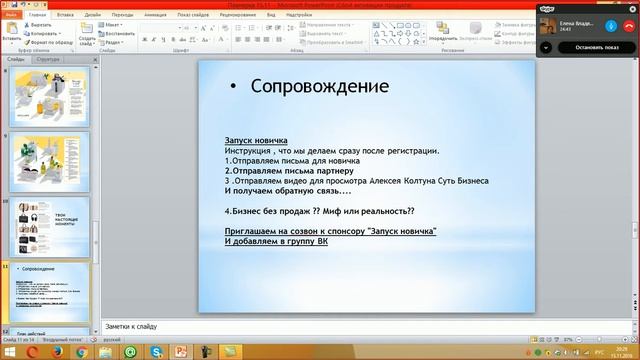Switch to the Design (Дизайн) tab
Viewport: 640px width, 360px height.
tap(93, 15)
